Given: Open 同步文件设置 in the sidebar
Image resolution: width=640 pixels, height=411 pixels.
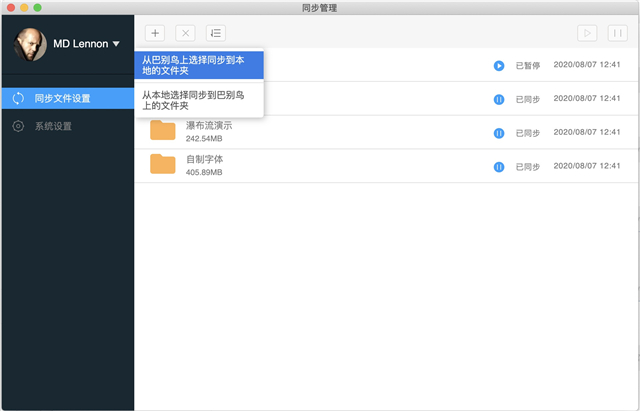Looking at the screenshot, I should tap(62, 98).
